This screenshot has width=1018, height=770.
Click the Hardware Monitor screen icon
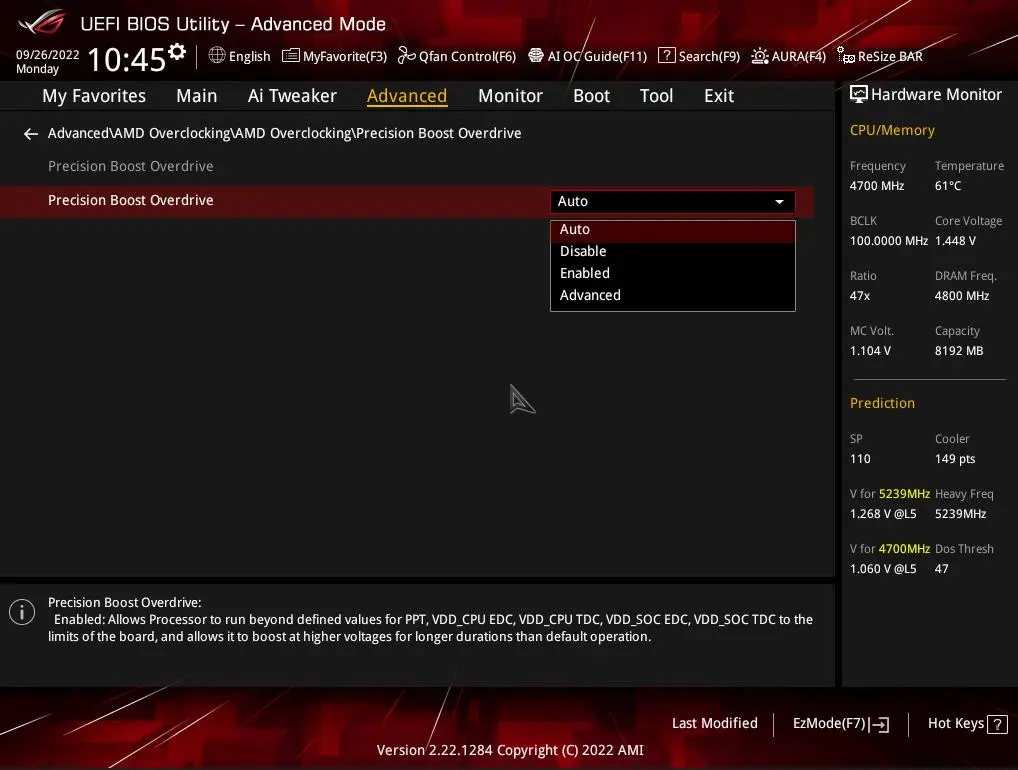click(x=858, y=94)
